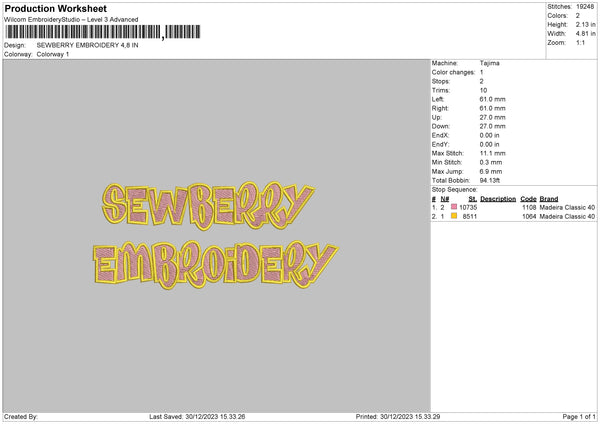Click the 'Production Worksheet' title
The image size is (600, 424).
click(55, 8)
